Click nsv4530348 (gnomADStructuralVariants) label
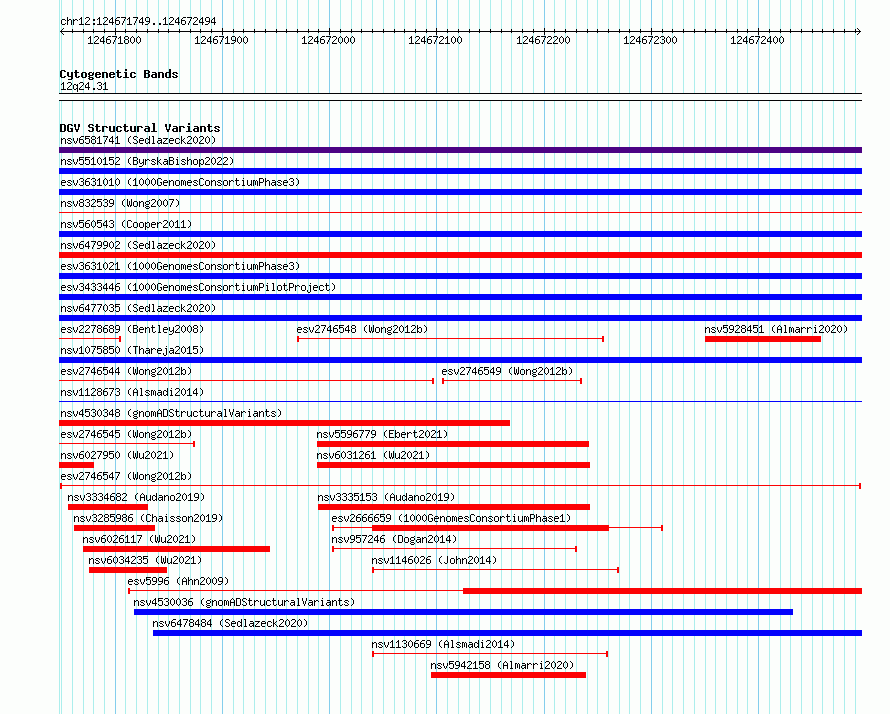The width and height of the screenshot is (890, 714). [171, 413]
